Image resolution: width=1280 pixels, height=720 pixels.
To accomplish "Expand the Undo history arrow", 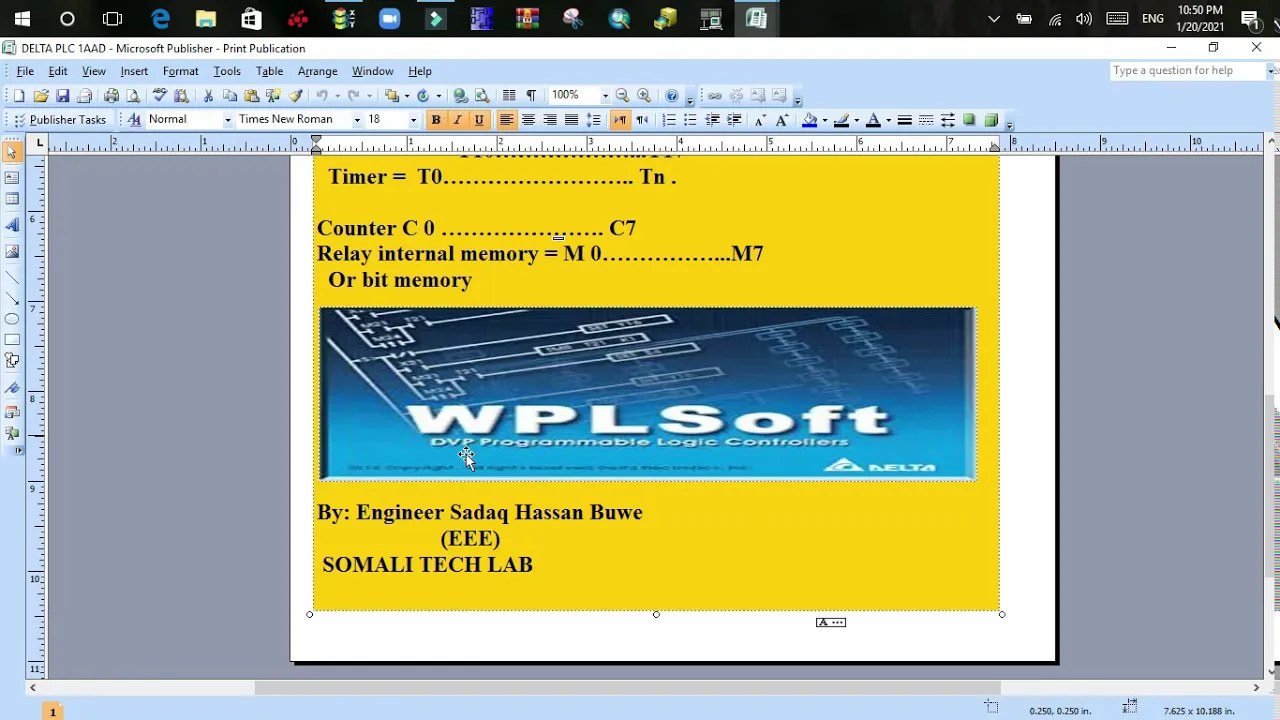I will point(338,96).
